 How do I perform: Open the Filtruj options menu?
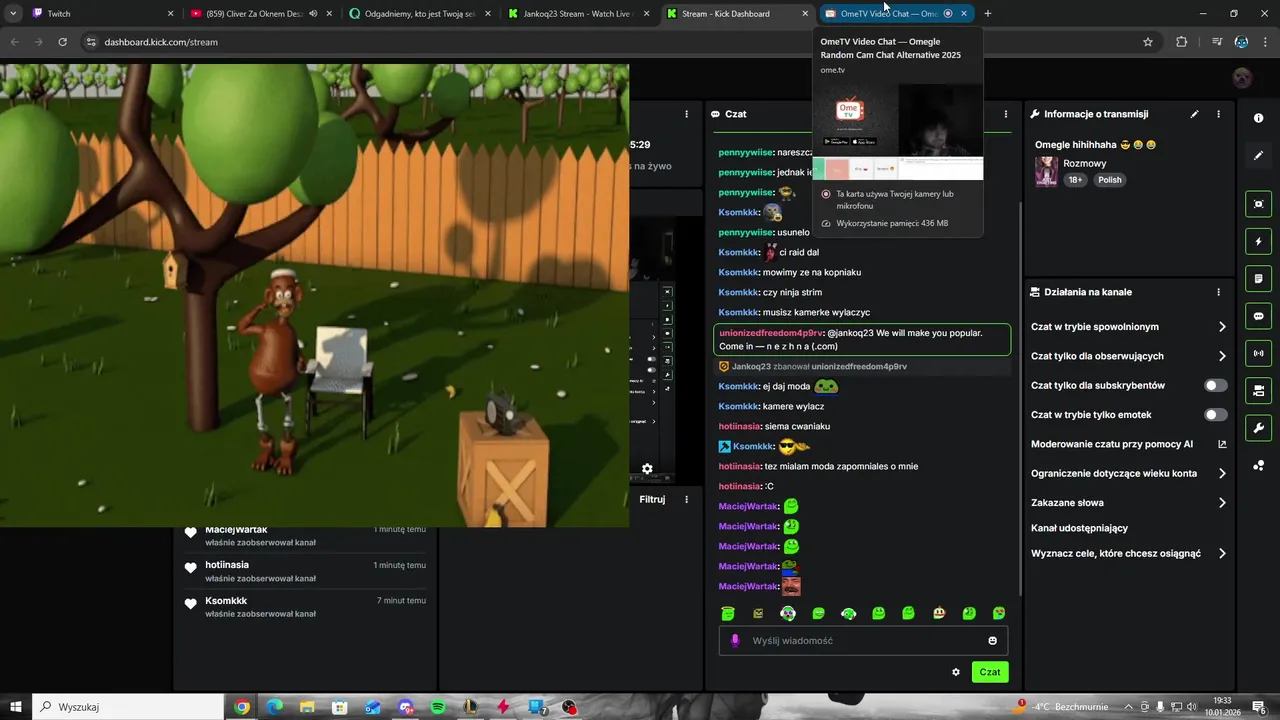pos(686,499)
